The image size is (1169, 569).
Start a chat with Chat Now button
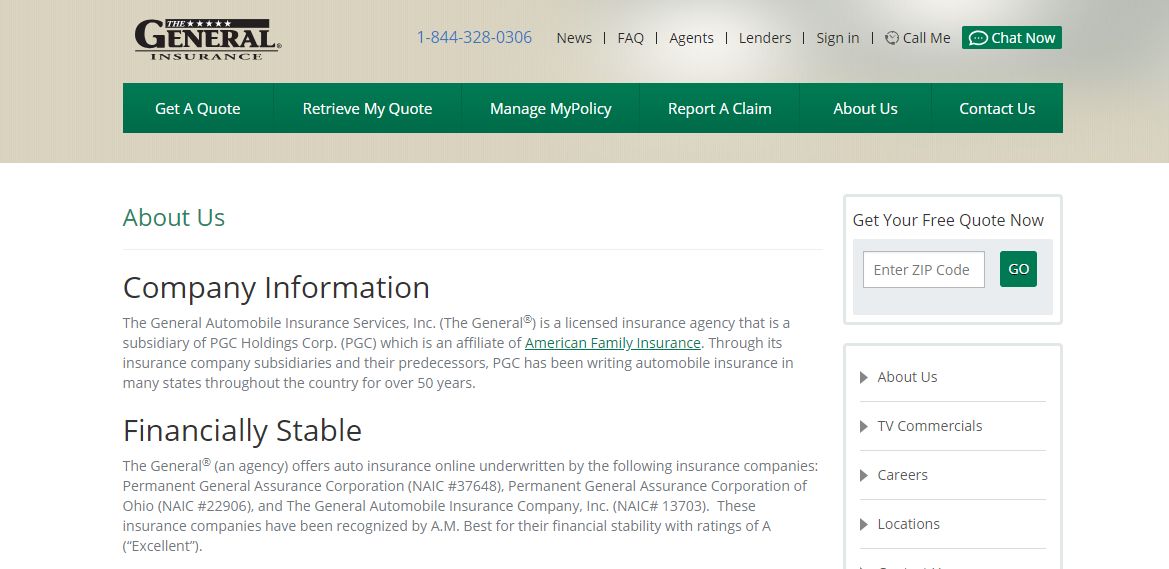tap(1012, 37)
